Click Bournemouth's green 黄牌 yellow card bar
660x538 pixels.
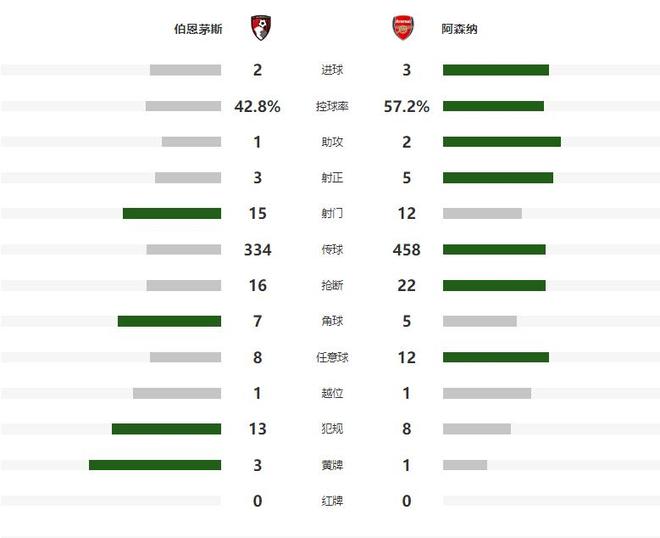[155, 465]
